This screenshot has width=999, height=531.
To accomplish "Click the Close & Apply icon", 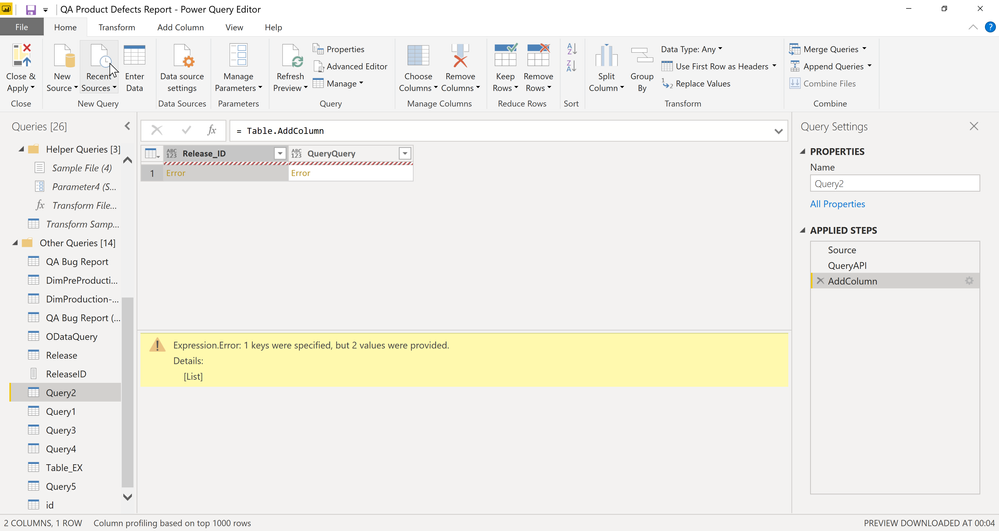I will click(x=21, y=55).
